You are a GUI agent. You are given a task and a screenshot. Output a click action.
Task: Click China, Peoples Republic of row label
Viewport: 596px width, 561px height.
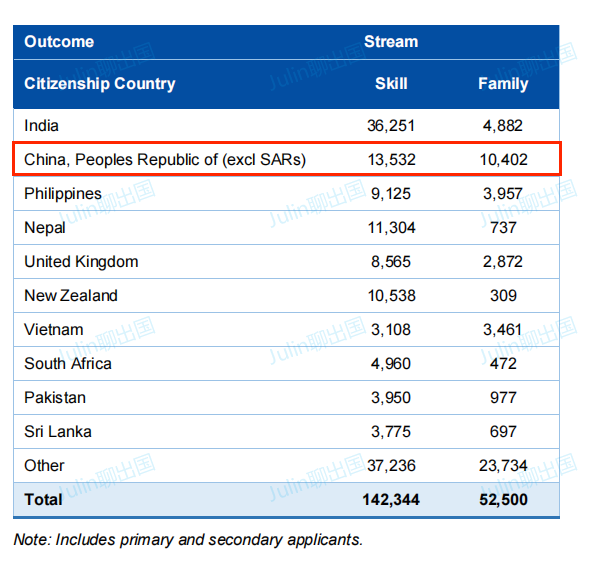click(165, 160)
